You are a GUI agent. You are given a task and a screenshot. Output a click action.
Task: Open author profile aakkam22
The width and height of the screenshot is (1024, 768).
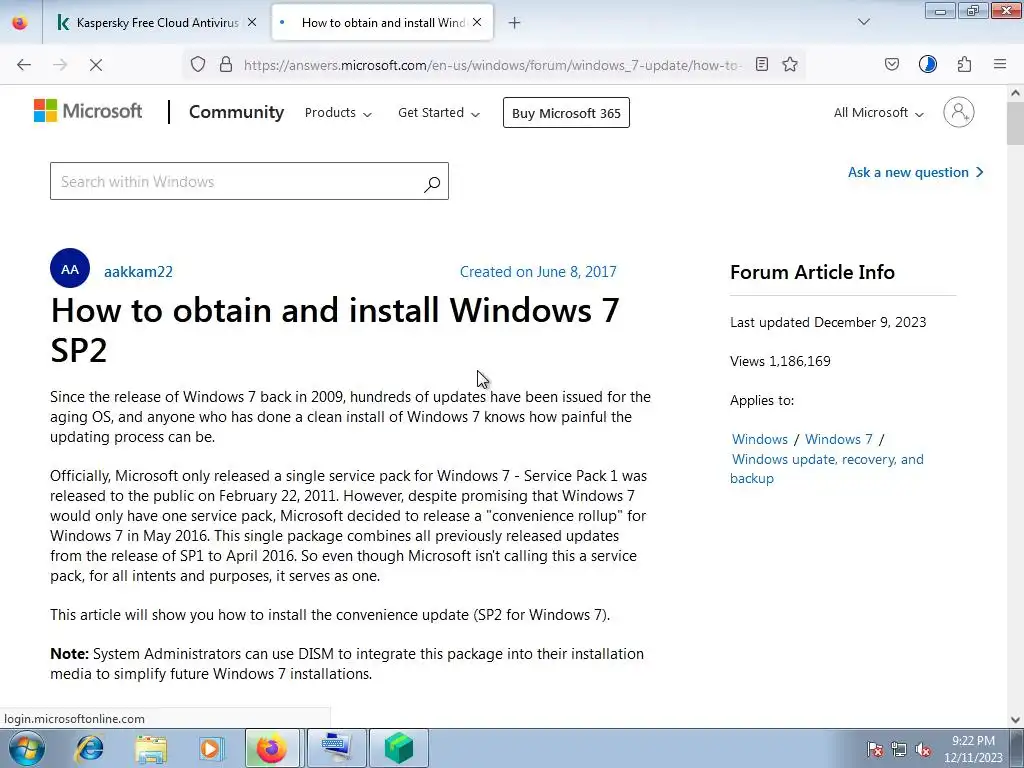[x=138, y=272]
